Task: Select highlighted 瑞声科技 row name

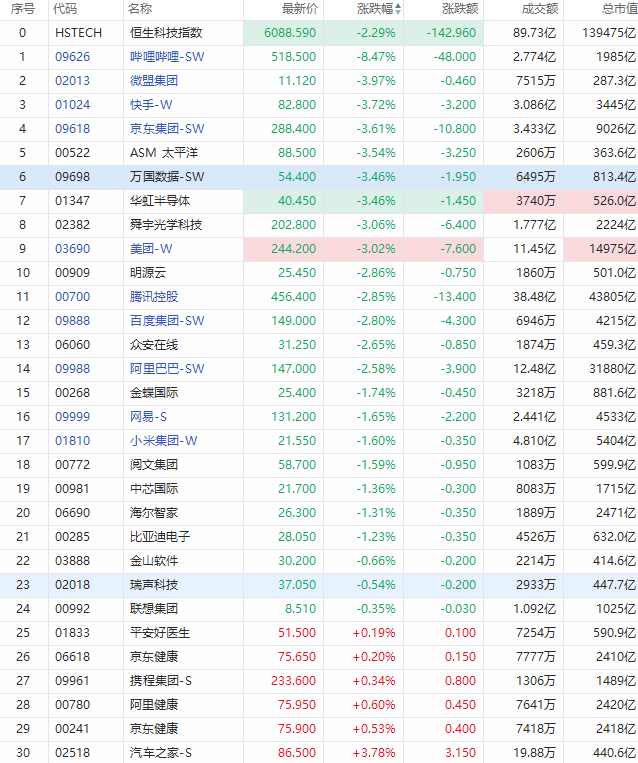Action: click(x=154, y=585)
